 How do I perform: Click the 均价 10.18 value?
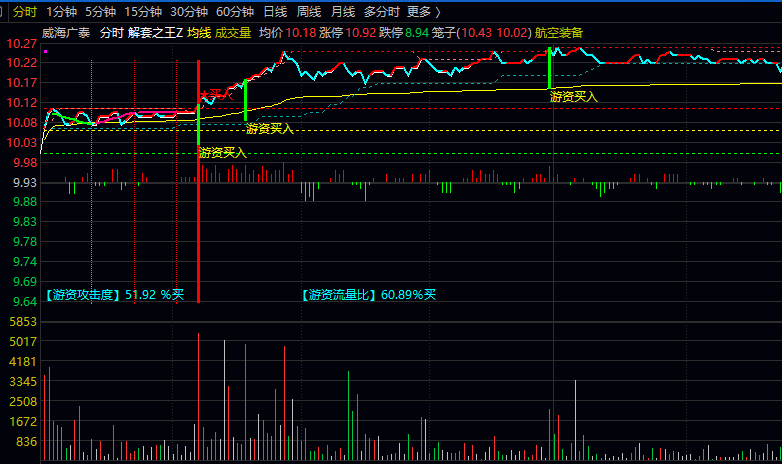(x=288, y=33)
